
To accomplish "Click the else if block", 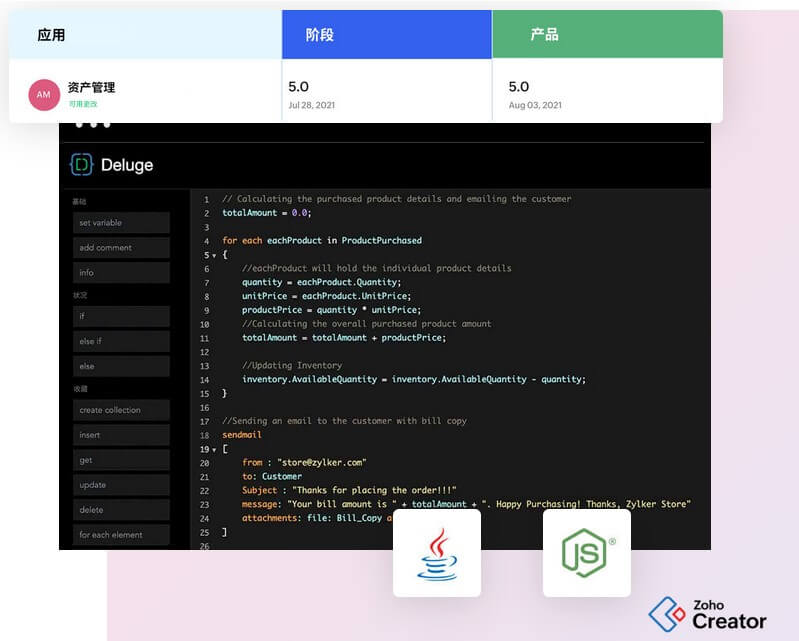I will pyautogui.click(x=121, y=341).
